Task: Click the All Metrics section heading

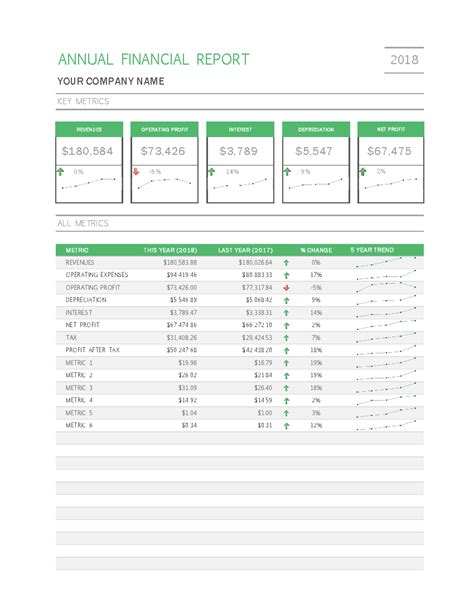Action: [83, 223]
